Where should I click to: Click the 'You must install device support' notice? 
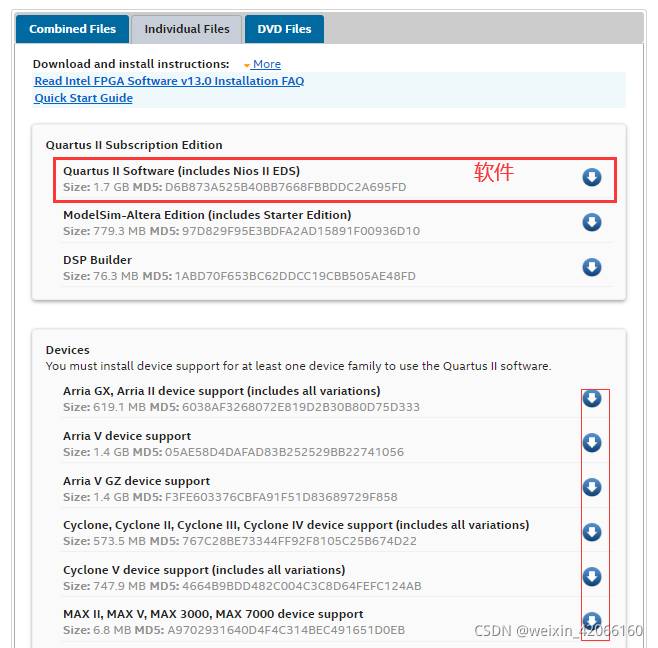point(298,366)
